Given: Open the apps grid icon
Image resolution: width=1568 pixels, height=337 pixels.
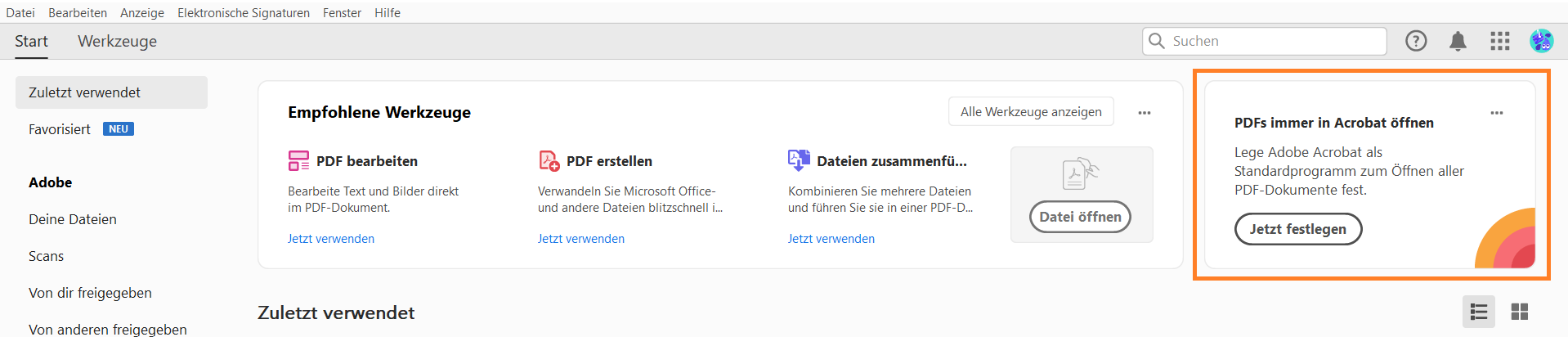Looking at the screenshot, I should 1500,41.
